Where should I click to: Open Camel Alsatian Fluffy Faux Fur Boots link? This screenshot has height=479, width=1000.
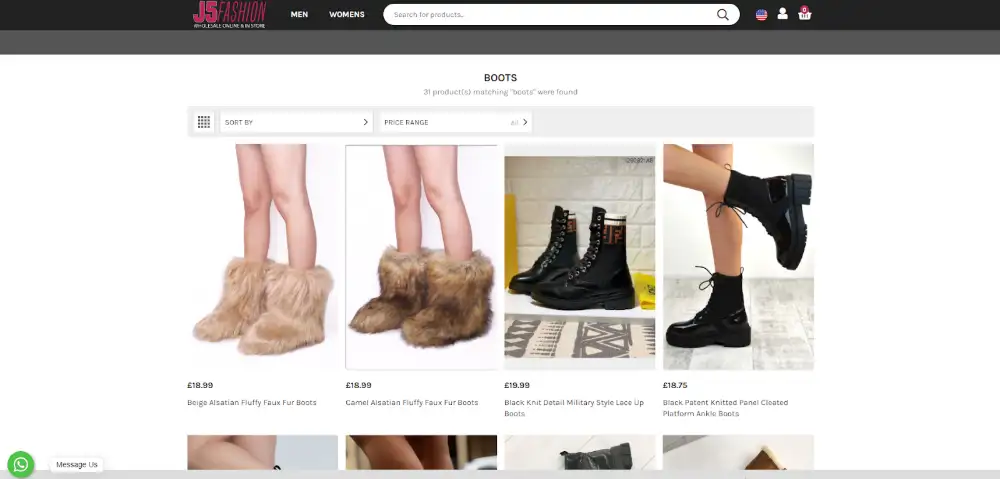pyautogui.click(x=412, y=402)
